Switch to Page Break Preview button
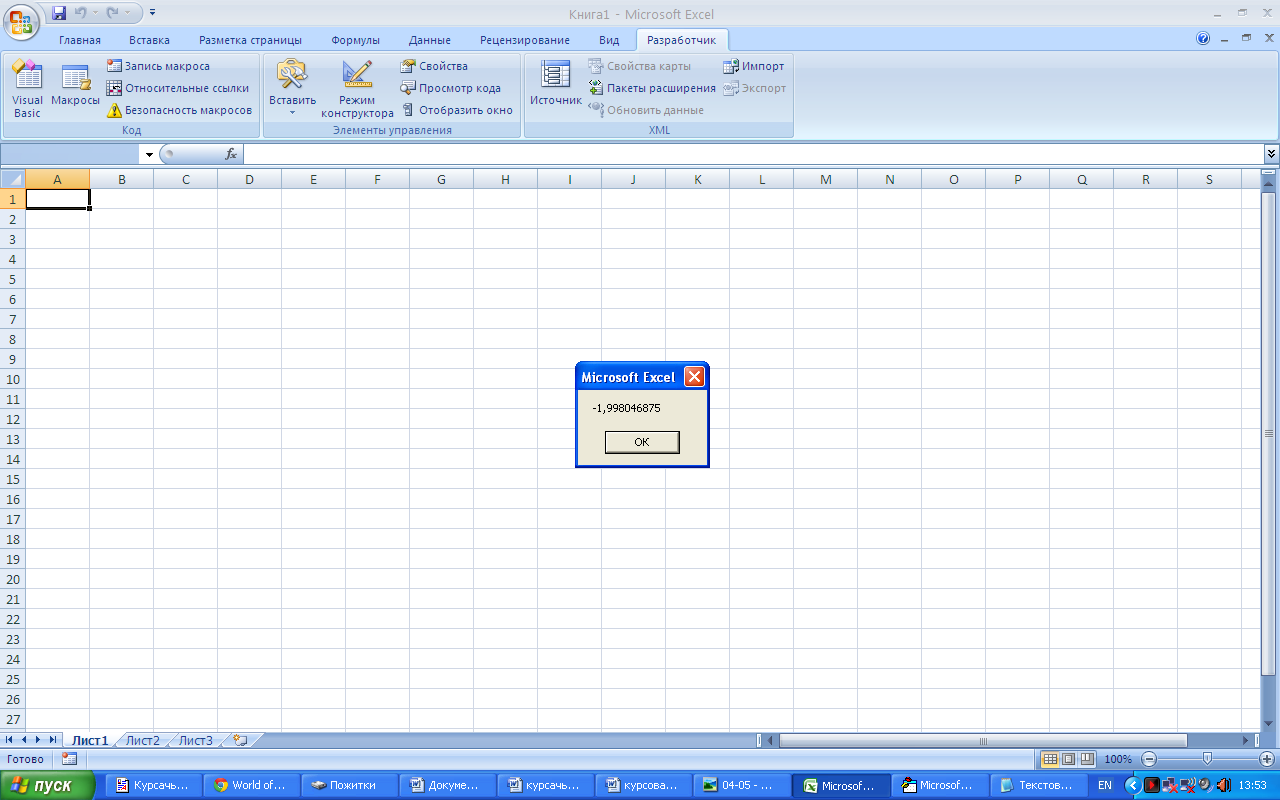The image size is (1280, 800). (x=1087, y=759)
